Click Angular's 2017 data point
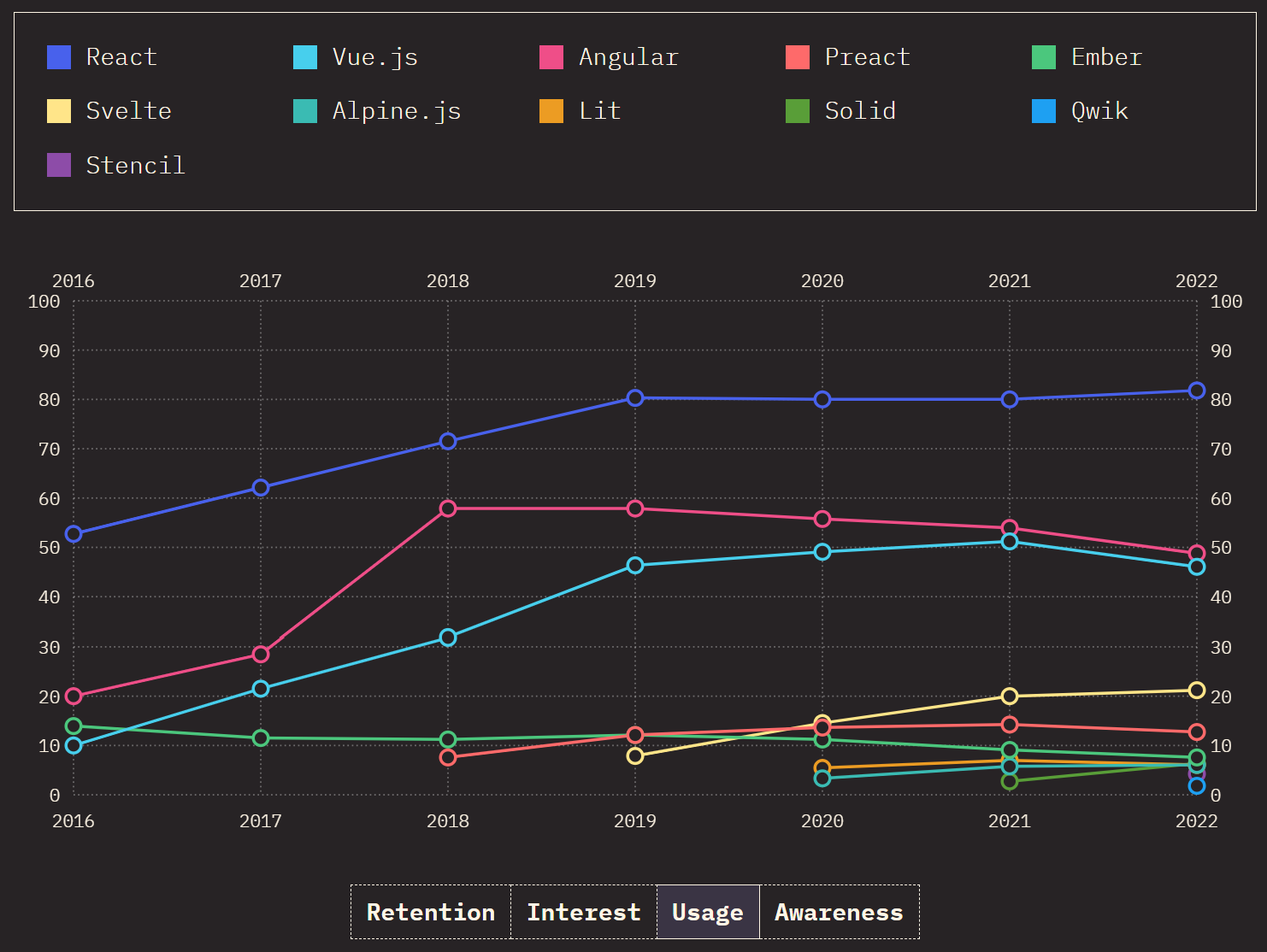The width and height of the screenshot is (1267, 952). pyautogui.click(x=261, y=655)
